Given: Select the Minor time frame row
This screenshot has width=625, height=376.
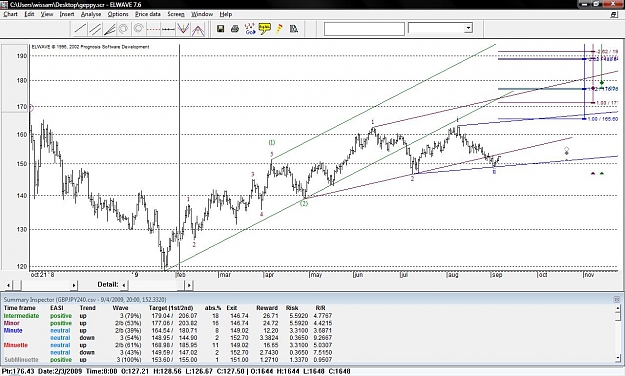Looking at the screenshot, I should (168, 323).
